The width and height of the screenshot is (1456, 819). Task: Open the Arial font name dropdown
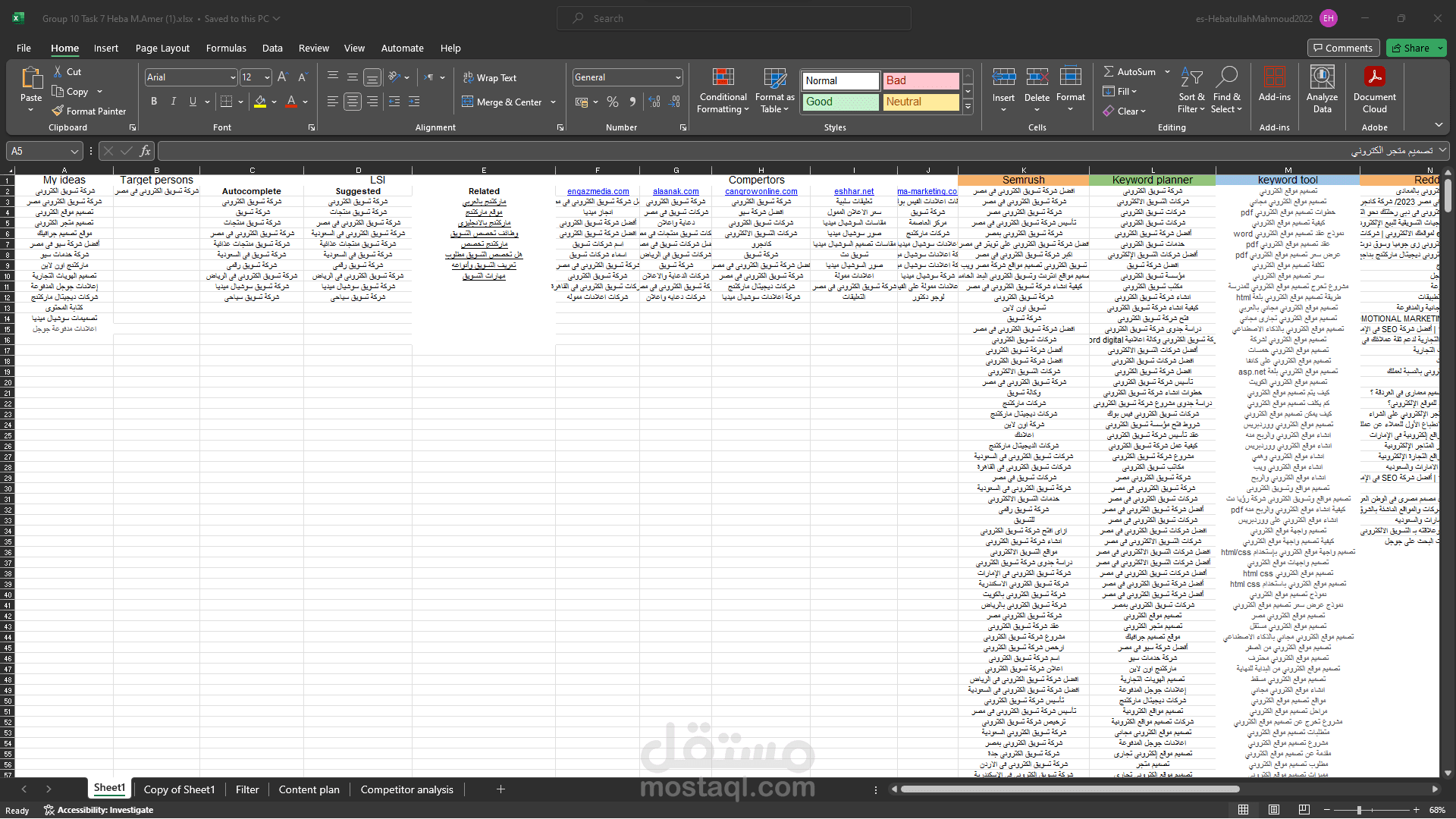pos(232,77)
